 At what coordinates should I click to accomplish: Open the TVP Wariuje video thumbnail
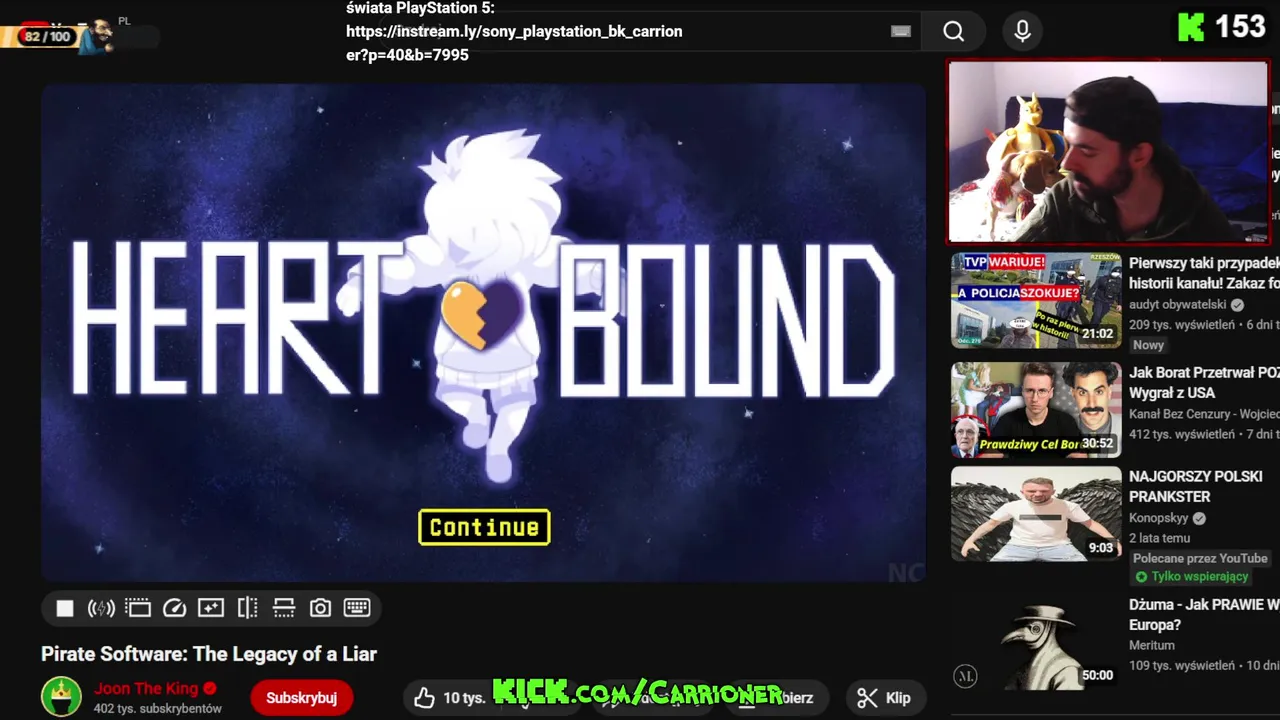(x=1036, y=300)
